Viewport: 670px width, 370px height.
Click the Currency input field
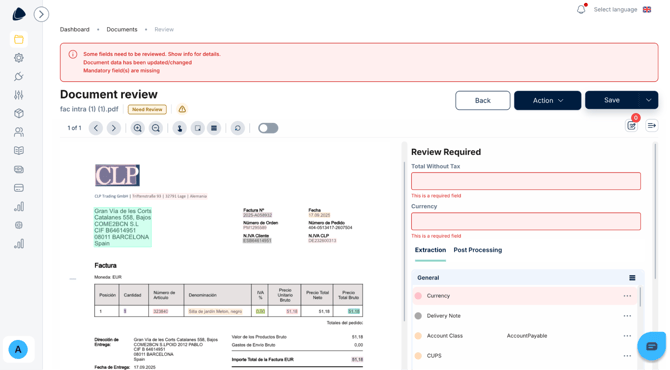point(526,221)
